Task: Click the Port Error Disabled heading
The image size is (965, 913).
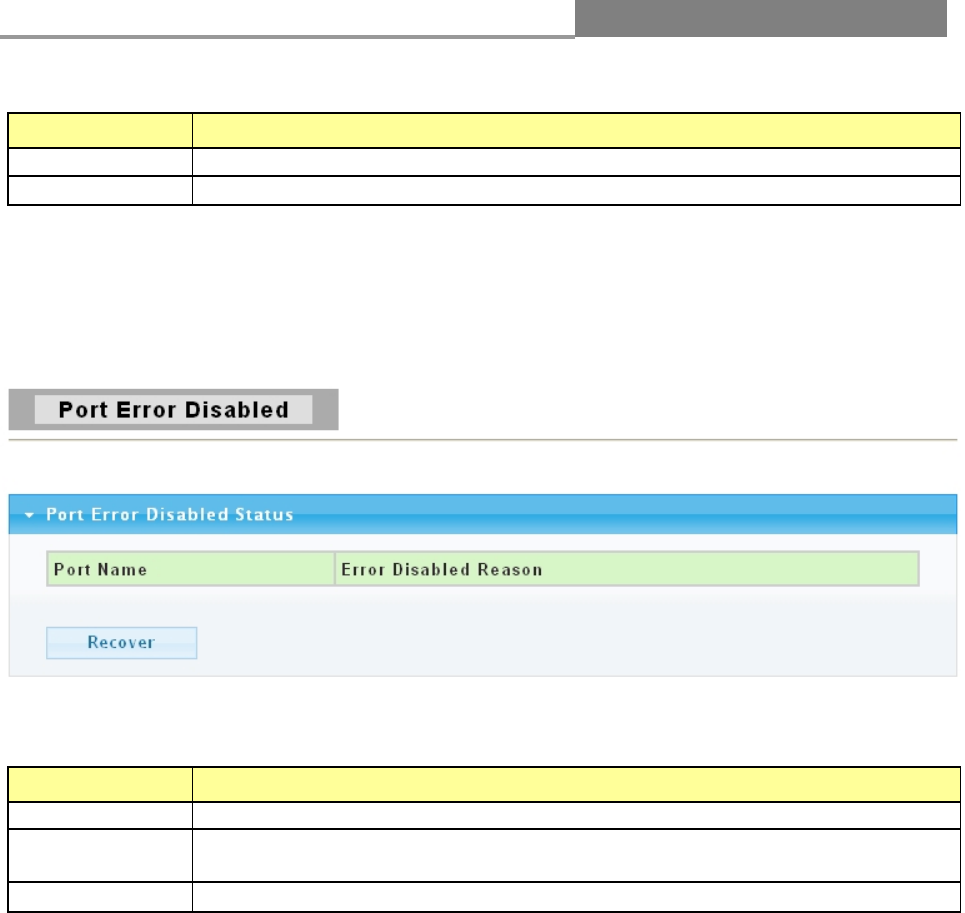Action: [174, 410]
